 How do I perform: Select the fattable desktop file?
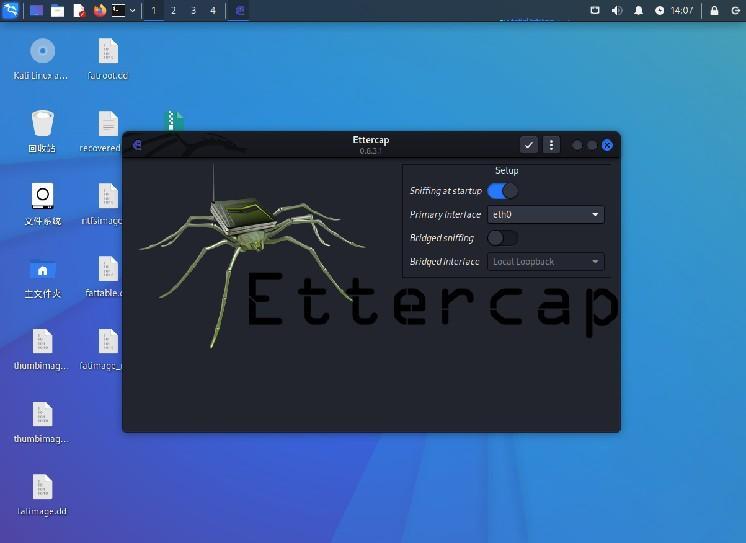pos(104,276)
